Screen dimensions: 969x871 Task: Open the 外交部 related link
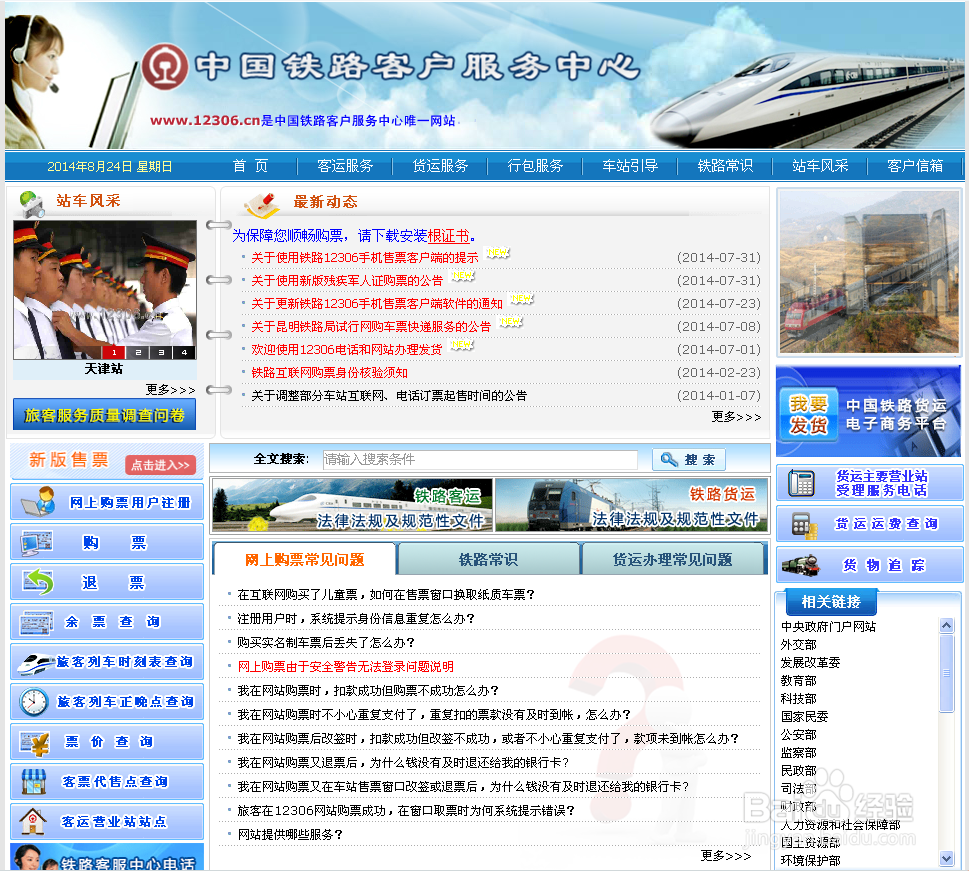[798, 644]
